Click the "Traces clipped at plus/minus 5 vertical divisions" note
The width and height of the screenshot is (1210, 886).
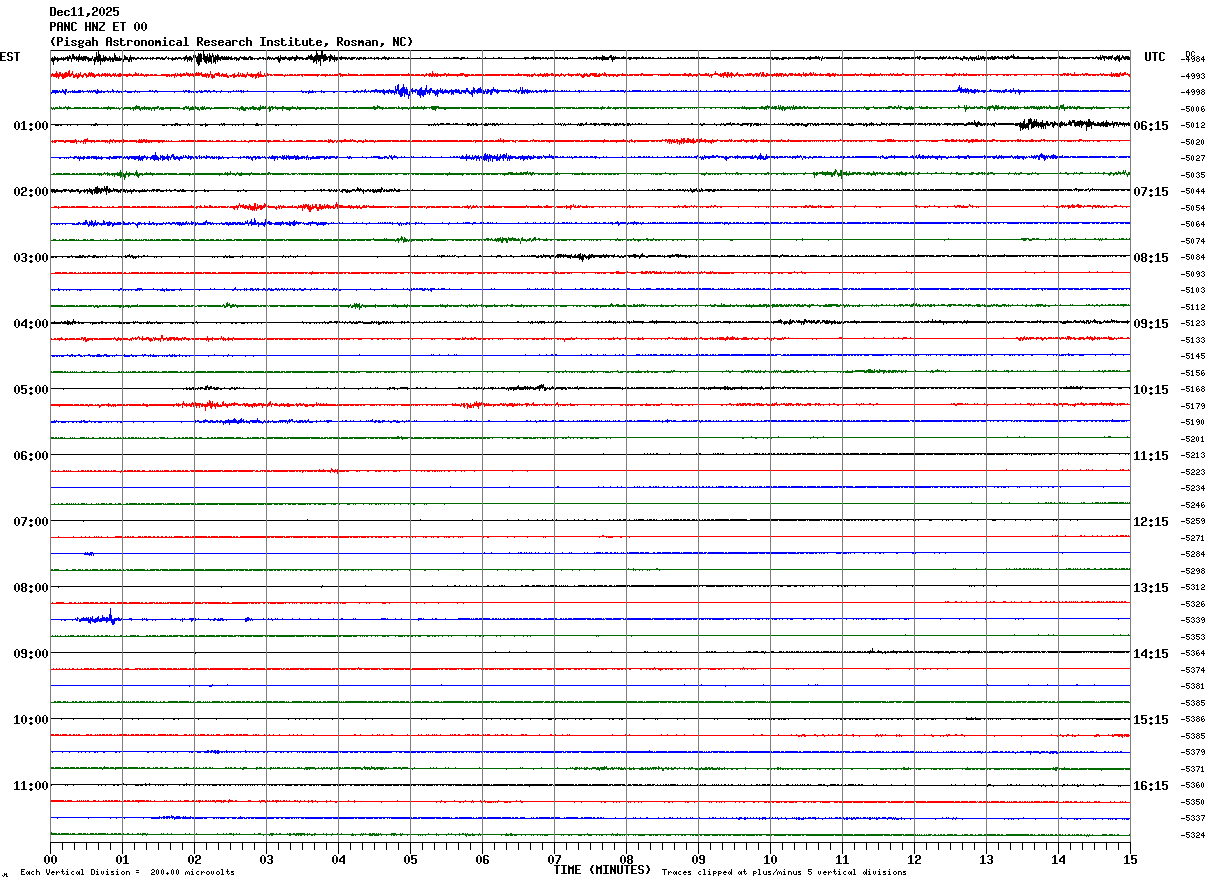tap(784, 873)
